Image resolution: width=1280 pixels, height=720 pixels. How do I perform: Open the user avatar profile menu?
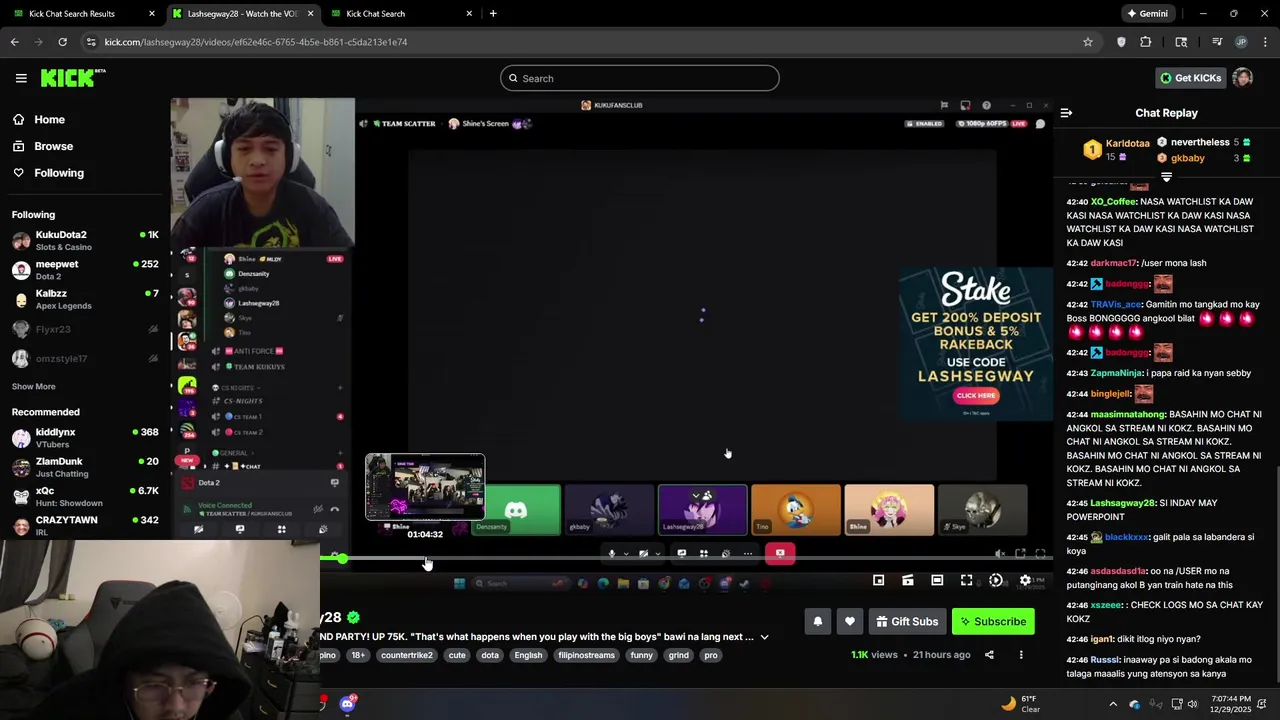click(x=1243, y=78)
